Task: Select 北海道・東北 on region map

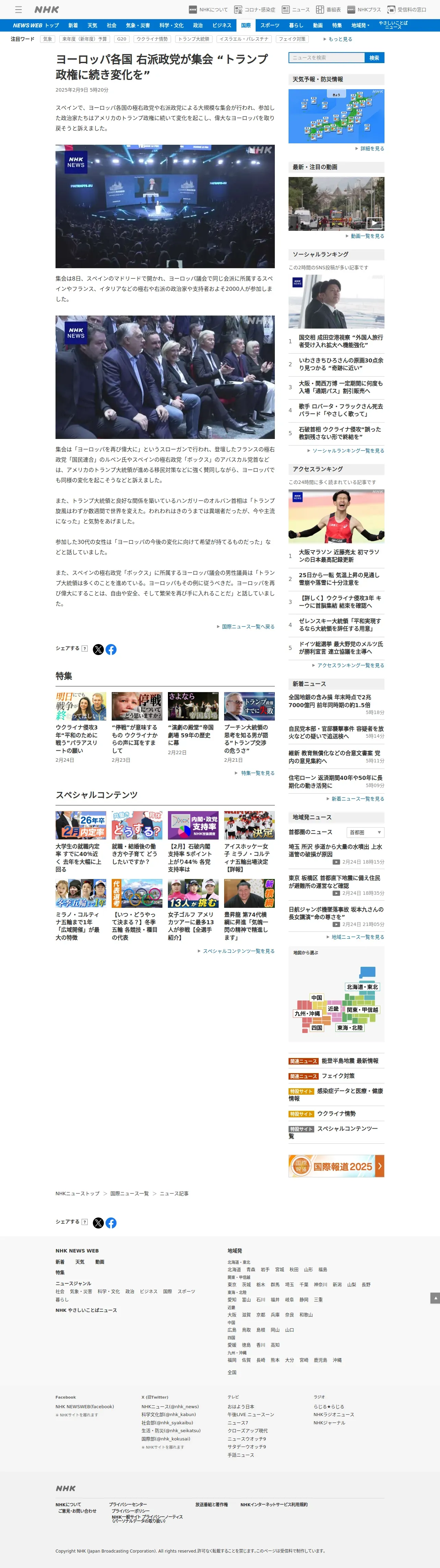Action: [x=362, y=987]
